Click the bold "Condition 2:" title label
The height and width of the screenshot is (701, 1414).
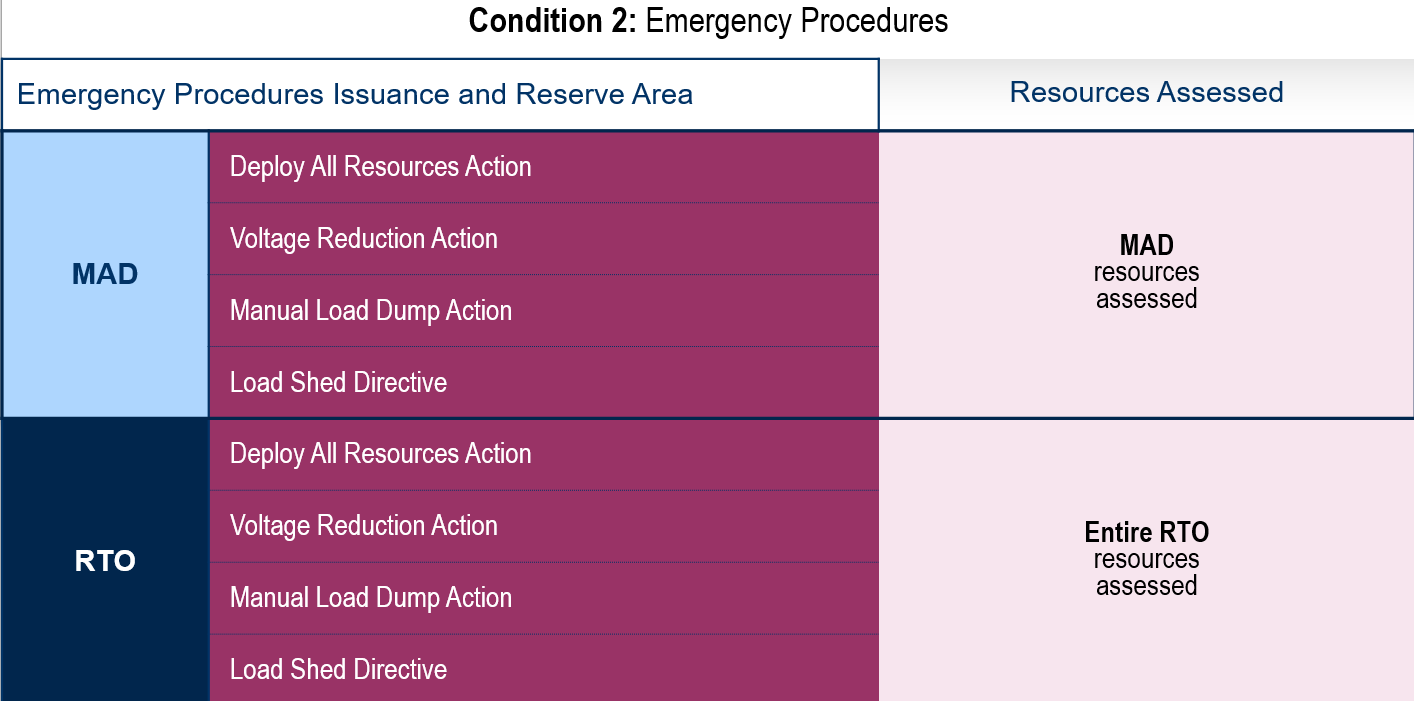click(x=552, y=21)
